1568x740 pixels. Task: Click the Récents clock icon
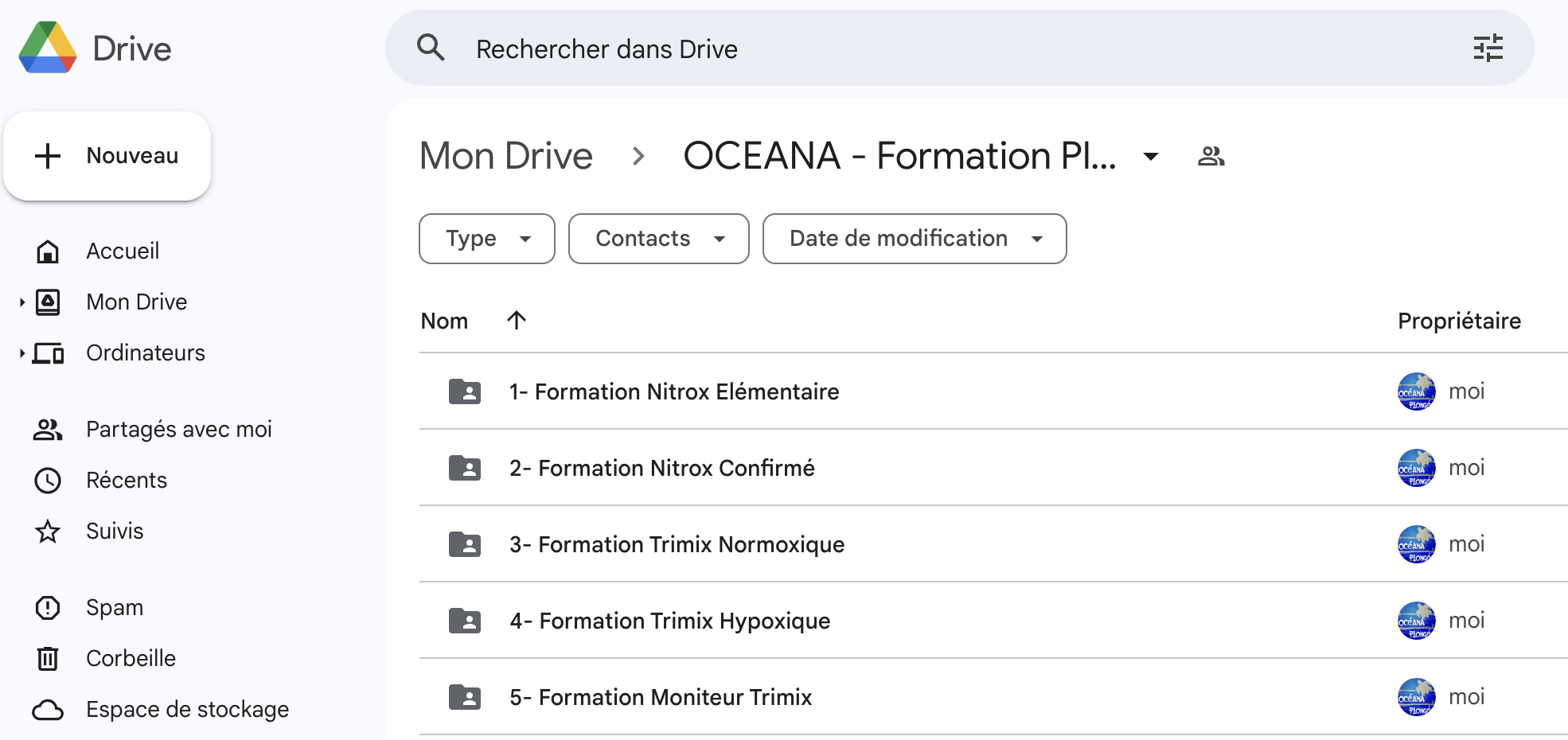[48, 481]
